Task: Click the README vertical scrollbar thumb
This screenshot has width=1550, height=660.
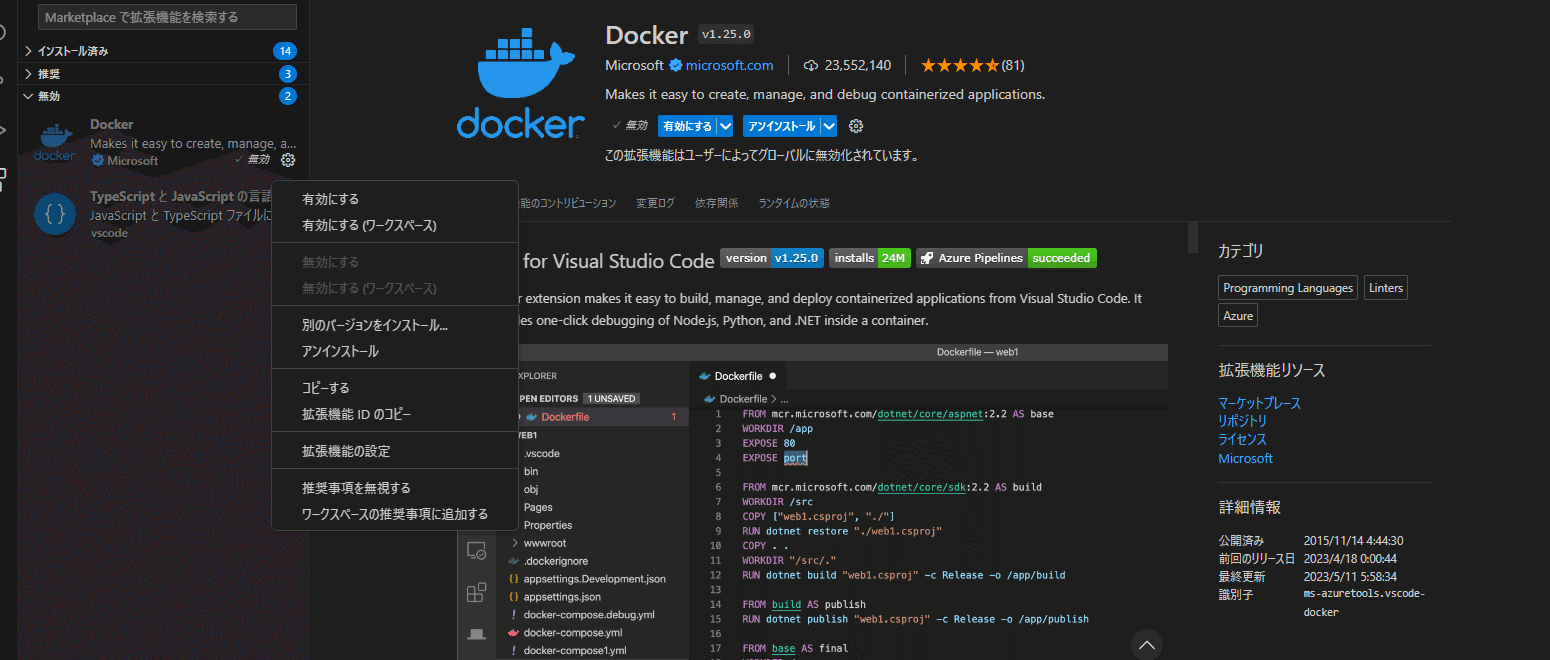Action: pyautogui.click(x=1192, y=237)
